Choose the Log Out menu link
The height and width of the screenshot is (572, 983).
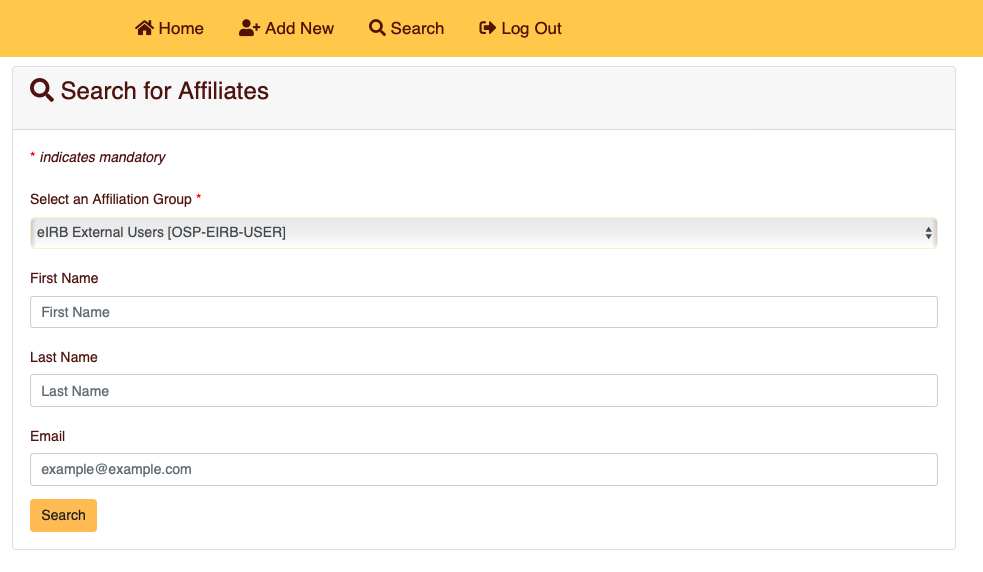[531, 28]
